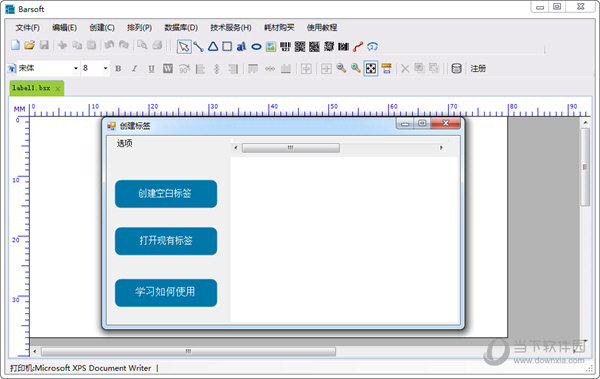Save label with floppy disk icon
This screenshot has height=379, width=600.
[x=44, y=46]
